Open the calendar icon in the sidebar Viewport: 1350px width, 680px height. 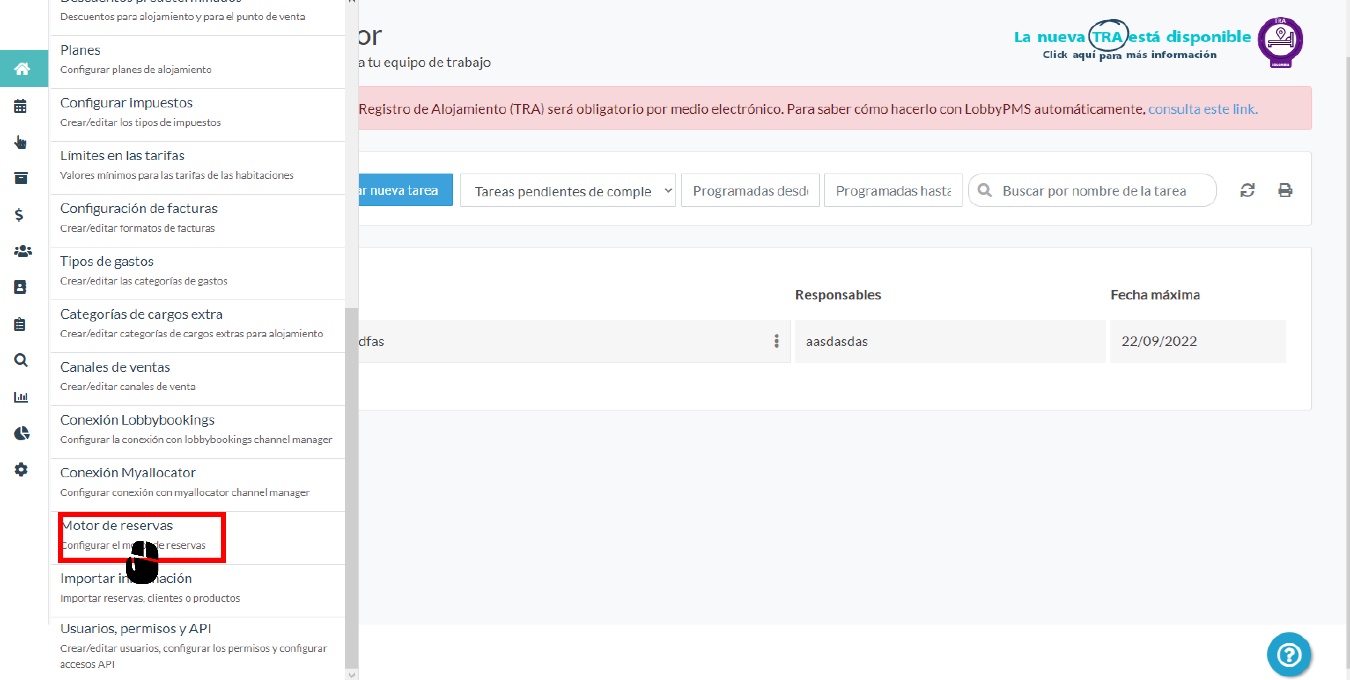21,106
